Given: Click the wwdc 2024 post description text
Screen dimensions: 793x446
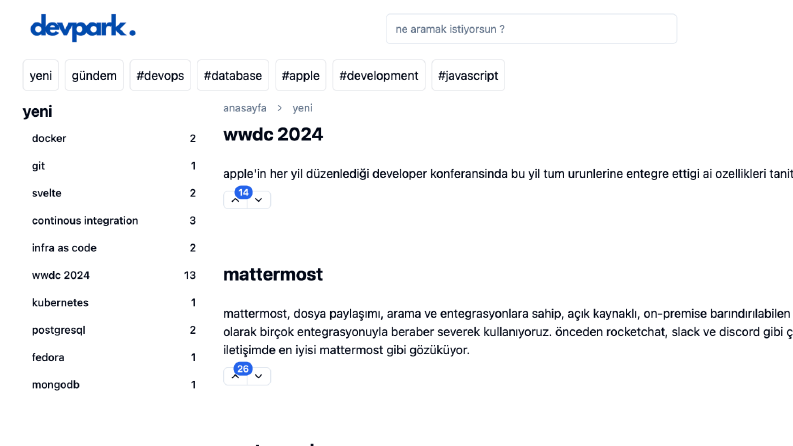Looking at the screenshot, I should click(508, 173).
